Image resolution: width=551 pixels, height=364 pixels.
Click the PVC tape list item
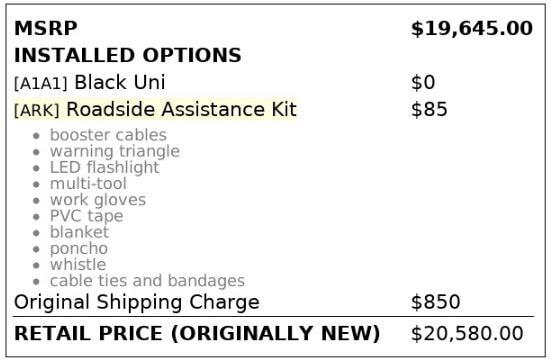tap(86, 216)
